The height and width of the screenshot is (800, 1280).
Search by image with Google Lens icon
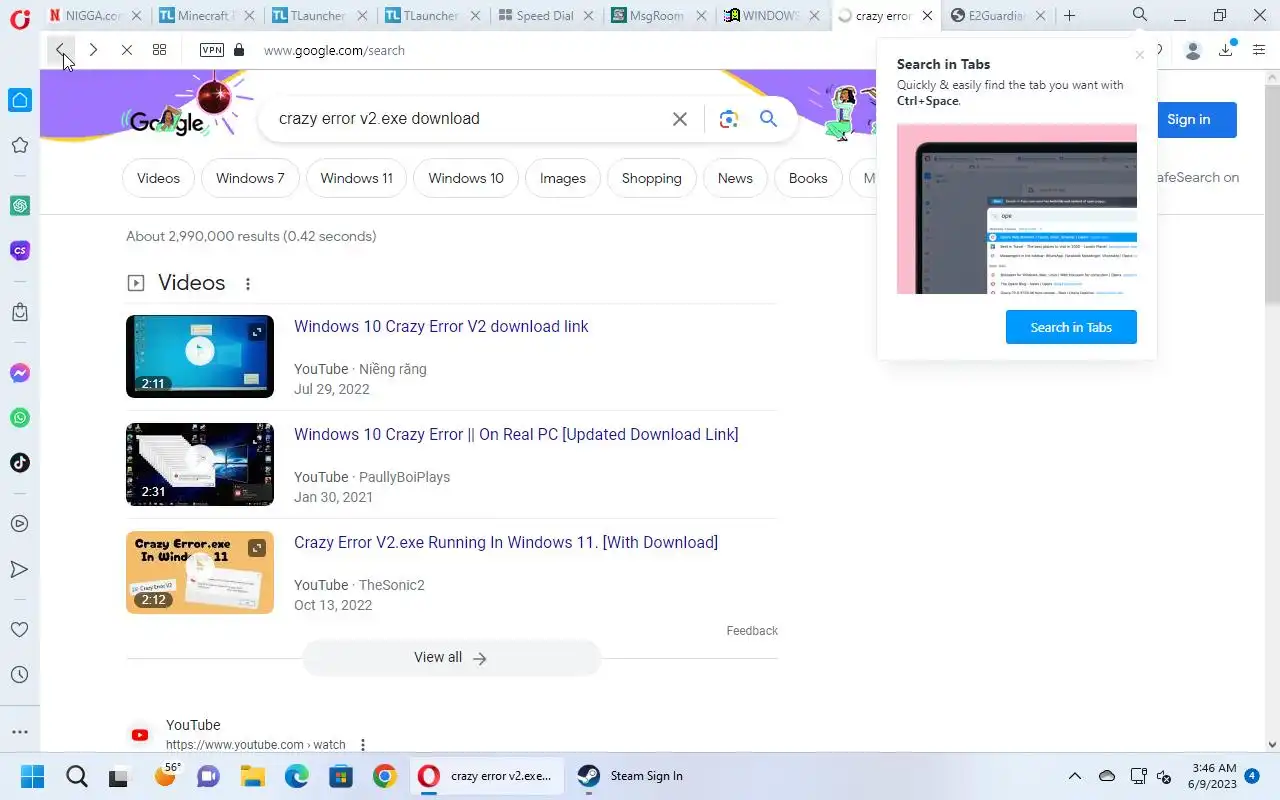729,119
